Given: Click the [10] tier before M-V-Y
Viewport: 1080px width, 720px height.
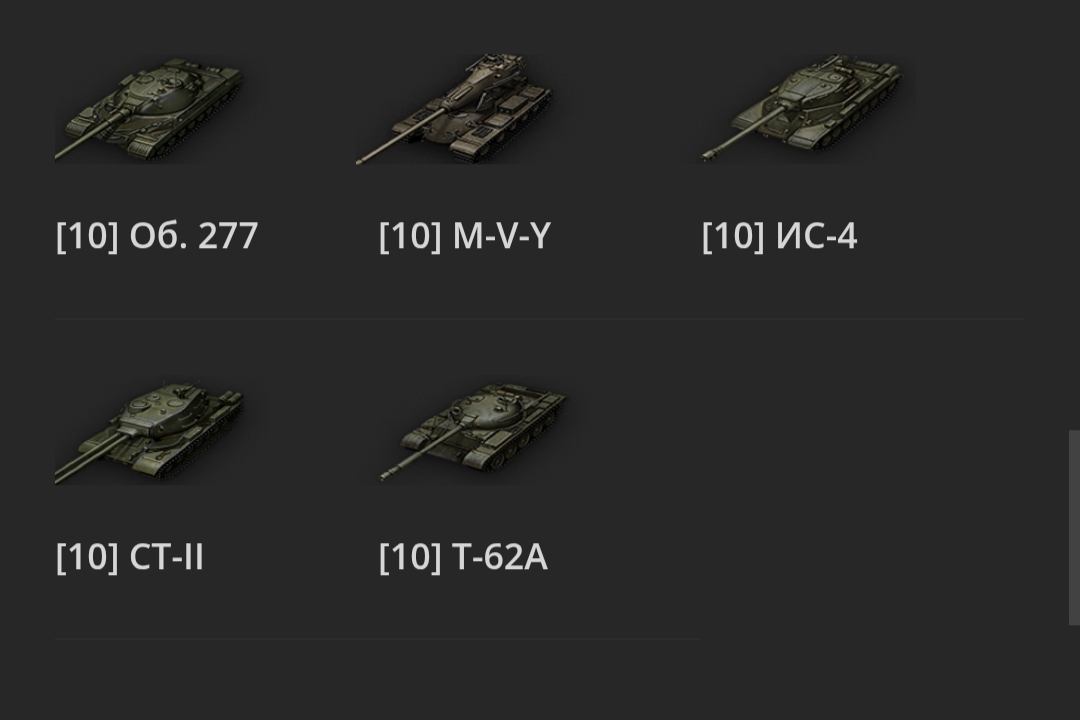Looking at the screenshot, I should coord(410,237).
